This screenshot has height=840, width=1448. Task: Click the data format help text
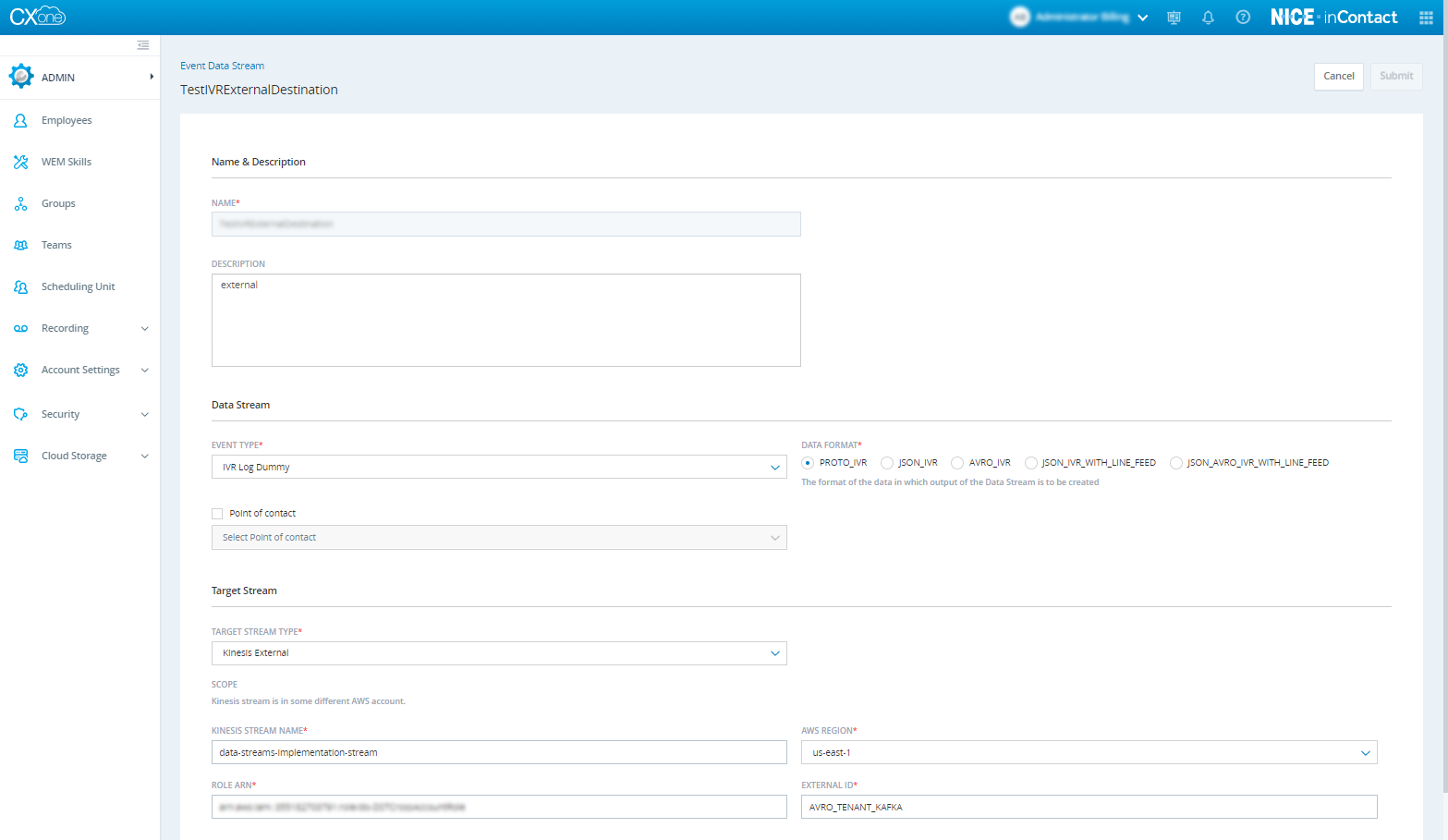coord(950,482)
